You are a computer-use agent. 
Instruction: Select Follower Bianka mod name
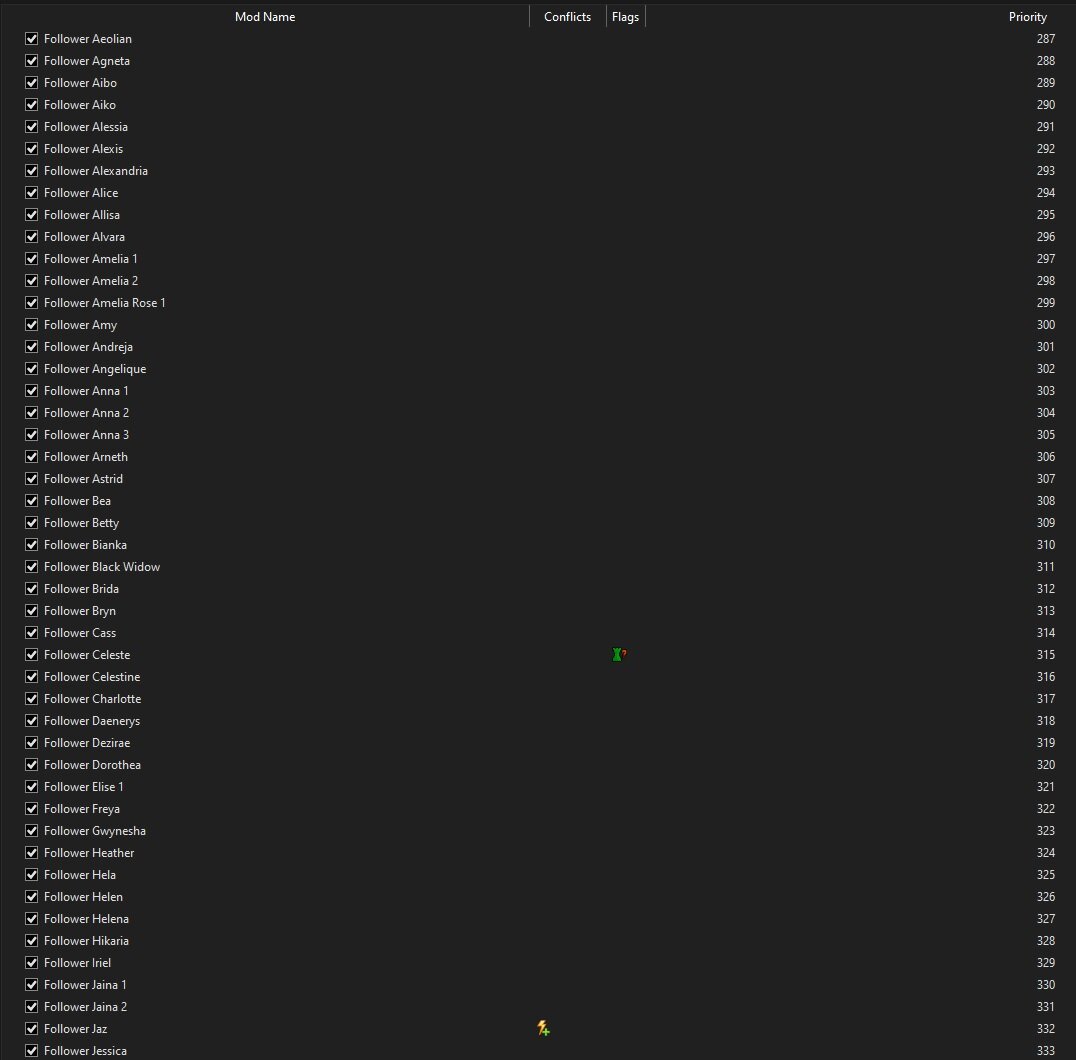coord(85,545)
